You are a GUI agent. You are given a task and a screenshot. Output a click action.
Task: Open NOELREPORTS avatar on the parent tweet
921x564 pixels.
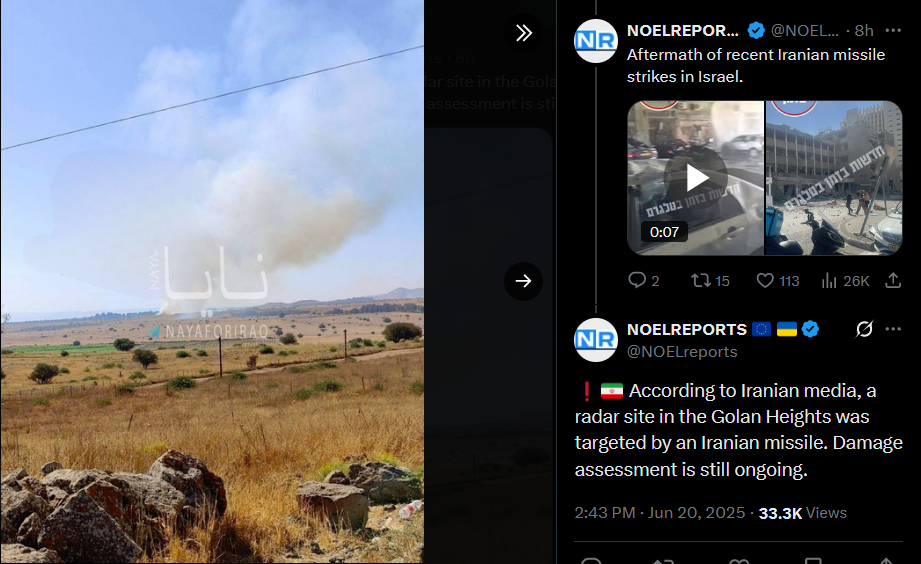click(596, 41)
